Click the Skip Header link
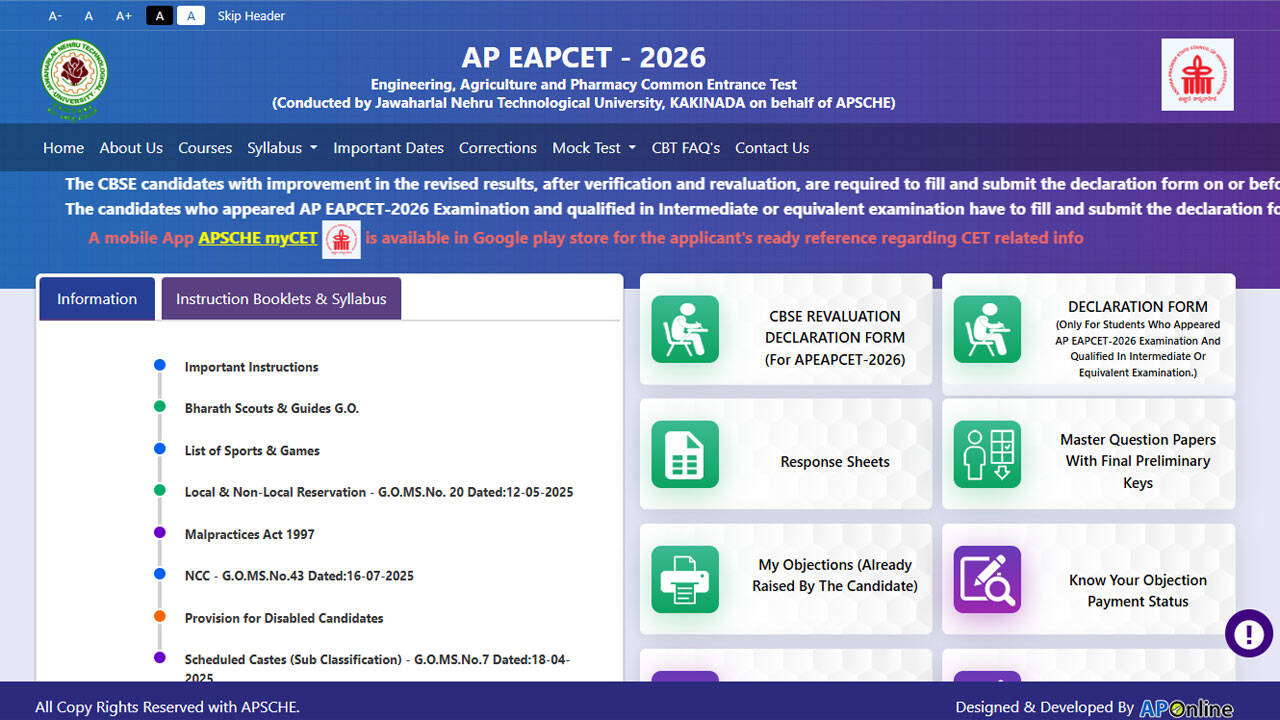The width and height of the screenshot is (1280, 720). 251,16
